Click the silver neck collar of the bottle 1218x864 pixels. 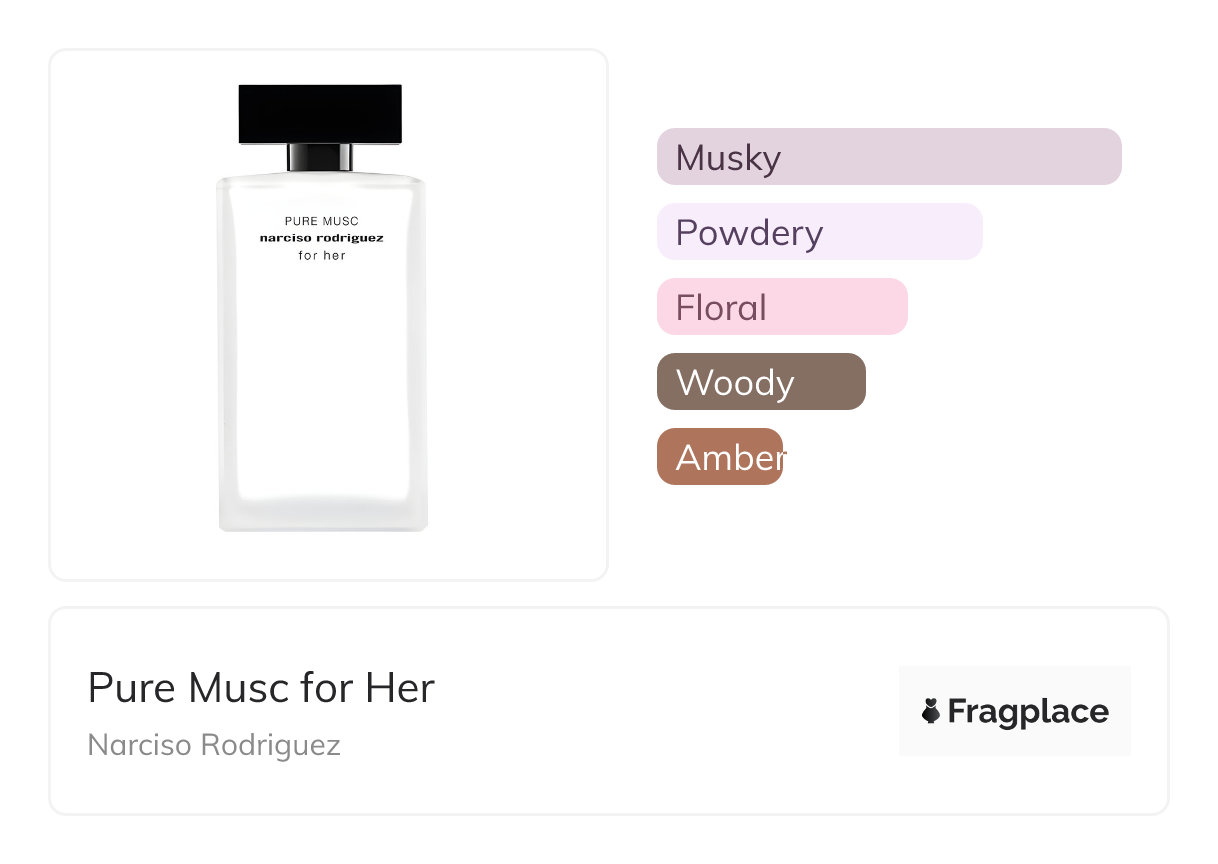320,158
